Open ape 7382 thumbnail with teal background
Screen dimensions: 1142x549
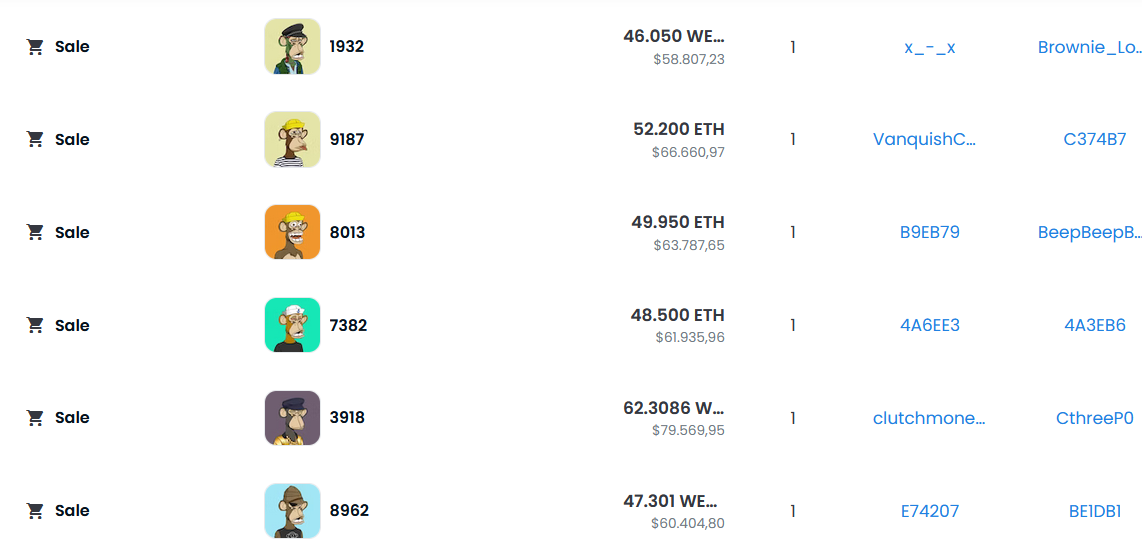tap(292, 325)
